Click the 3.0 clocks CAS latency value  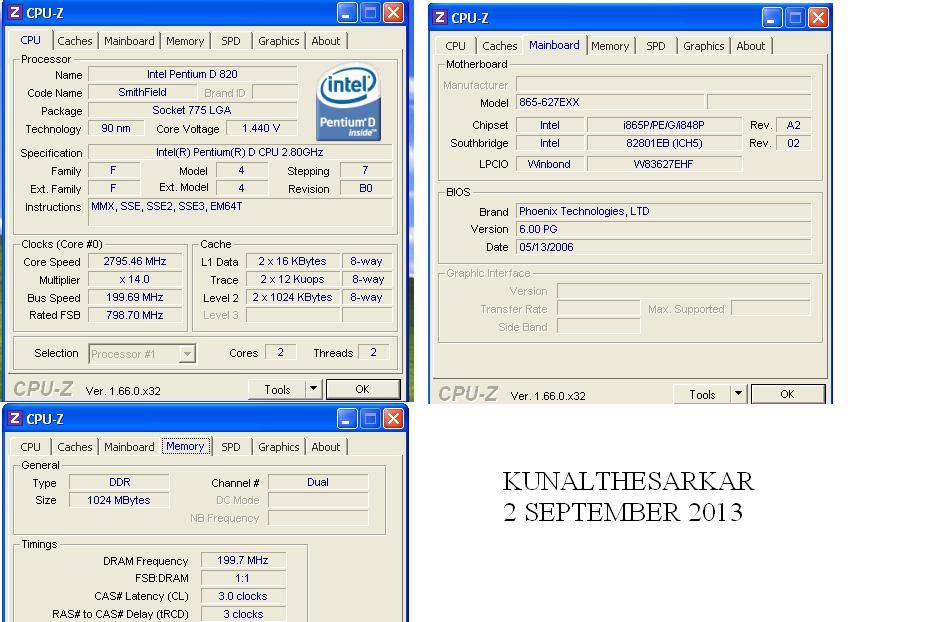243,596
